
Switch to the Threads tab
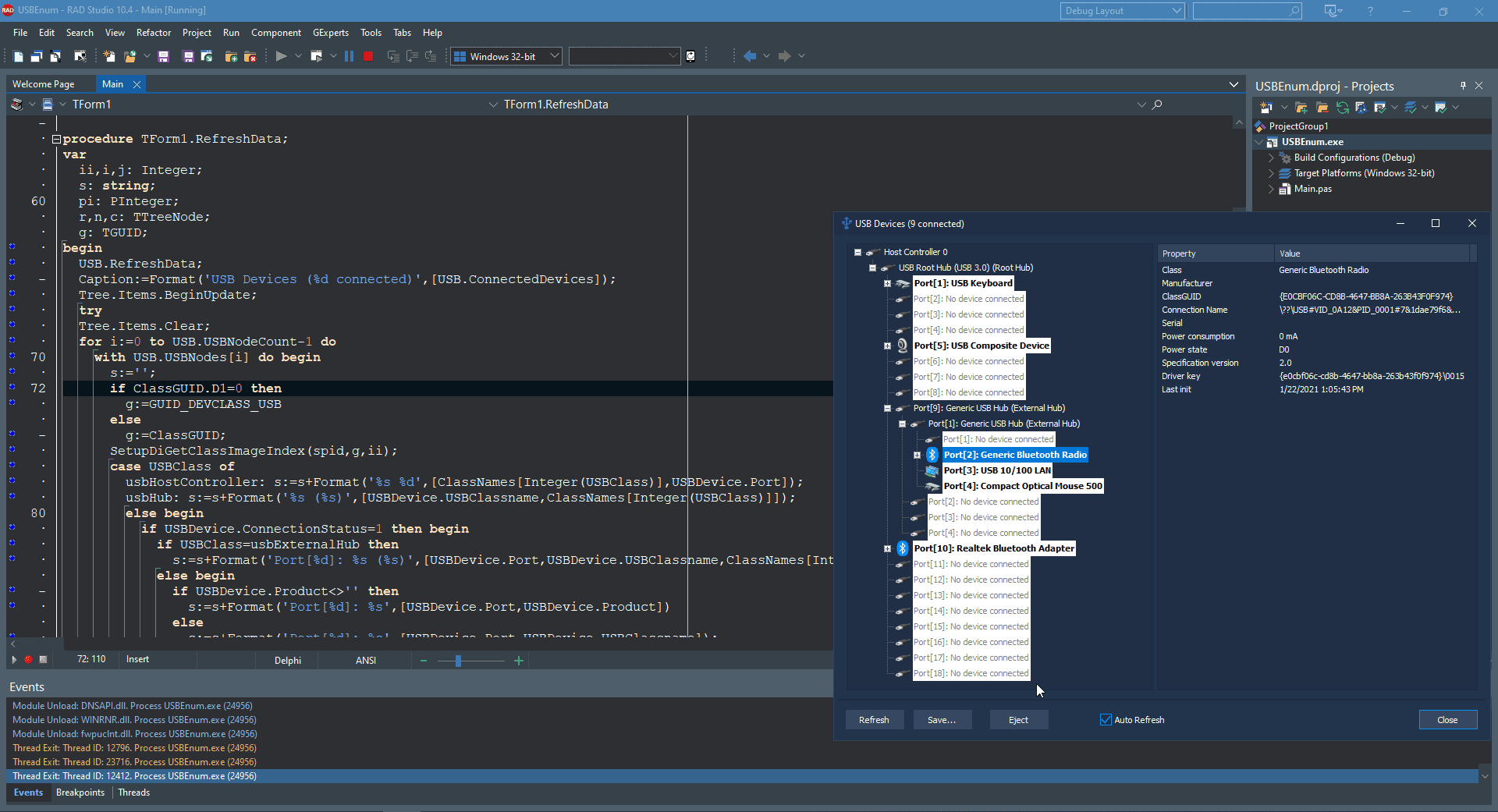134,792
